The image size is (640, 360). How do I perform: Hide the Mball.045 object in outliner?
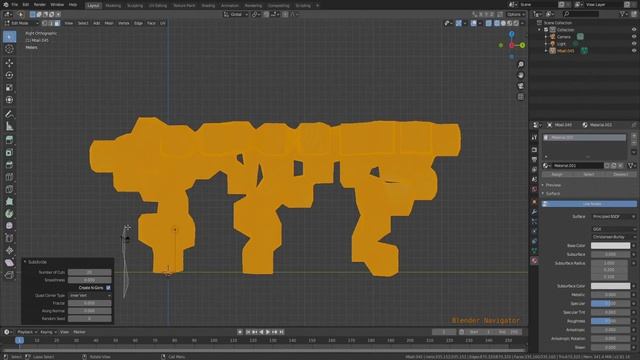pos(634,51)
